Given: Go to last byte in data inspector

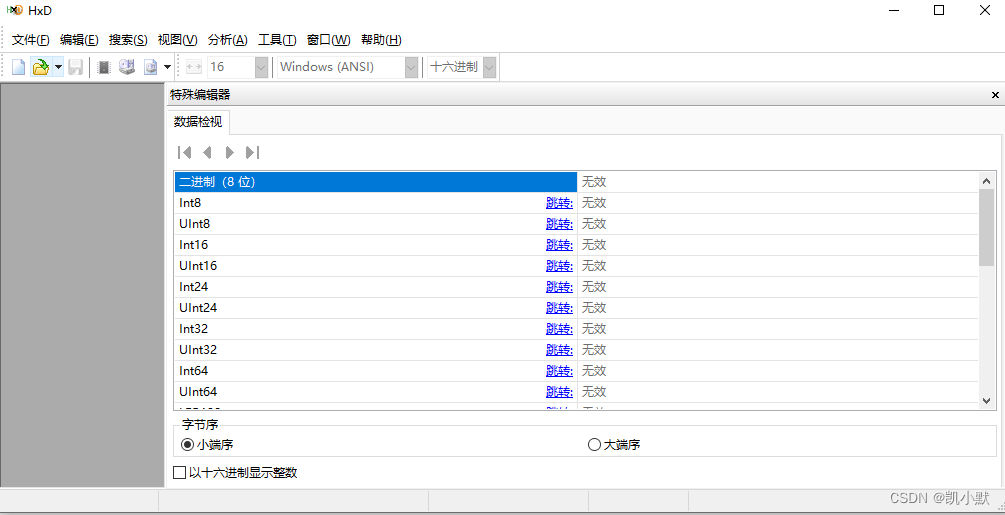Looking at the screenshot, I should (x=253, y=152).
